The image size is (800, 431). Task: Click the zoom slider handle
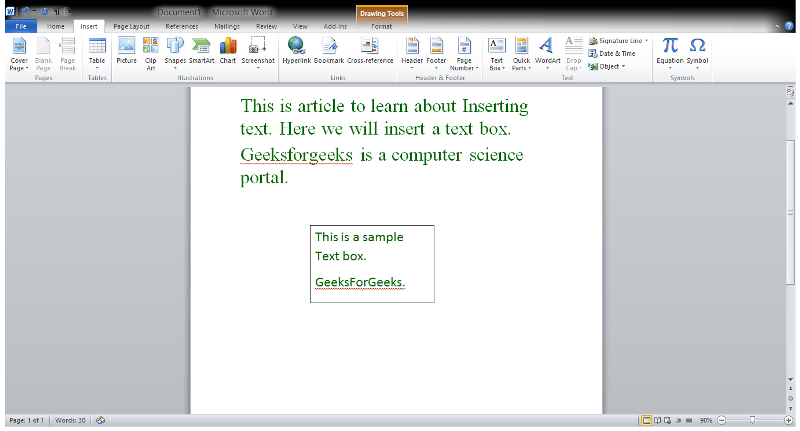[753, 420]
